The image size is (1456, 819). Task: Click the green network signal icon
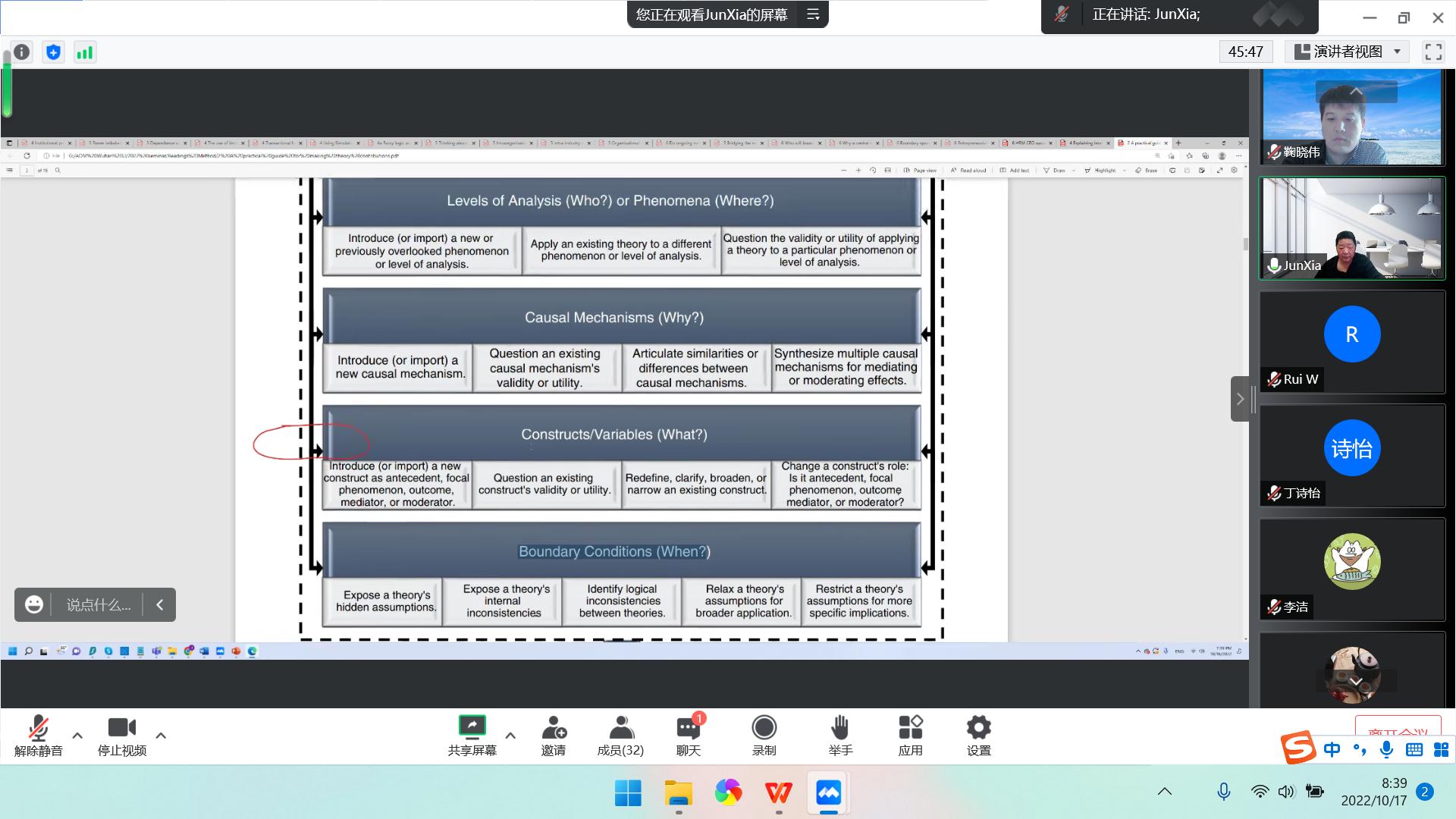point(85,52)
